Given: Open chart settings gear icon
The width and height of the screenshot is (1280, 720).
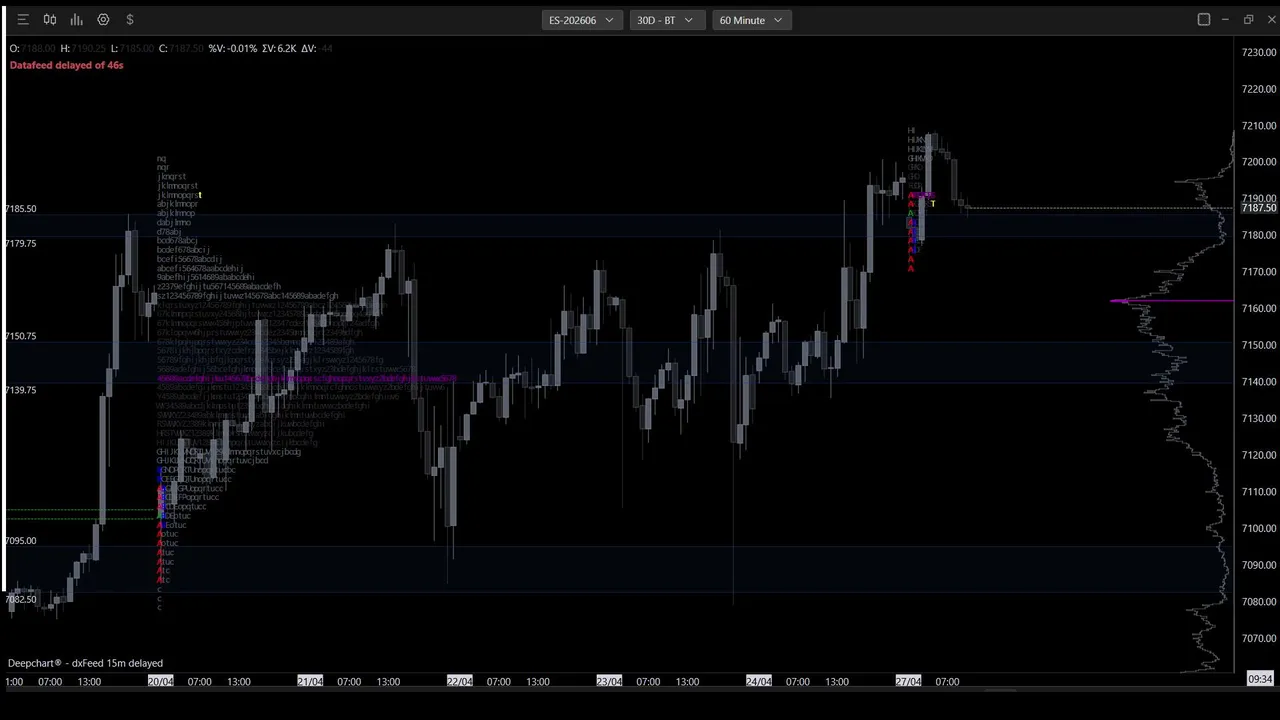Looking at the screenshot, I should tap(103, 19).
